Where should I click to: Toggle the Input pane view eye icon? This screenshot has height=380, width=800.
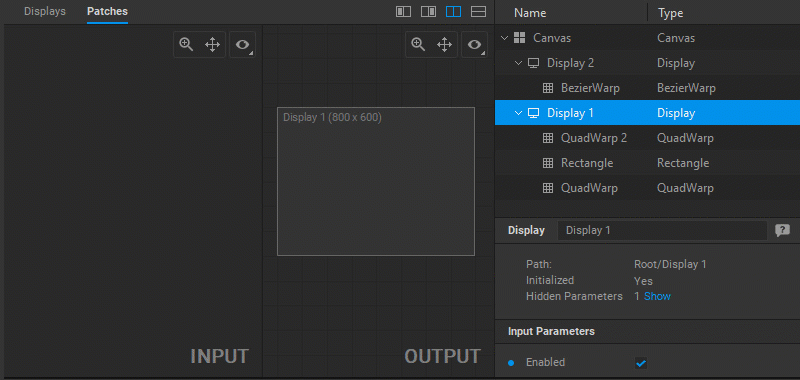[242, 45]
